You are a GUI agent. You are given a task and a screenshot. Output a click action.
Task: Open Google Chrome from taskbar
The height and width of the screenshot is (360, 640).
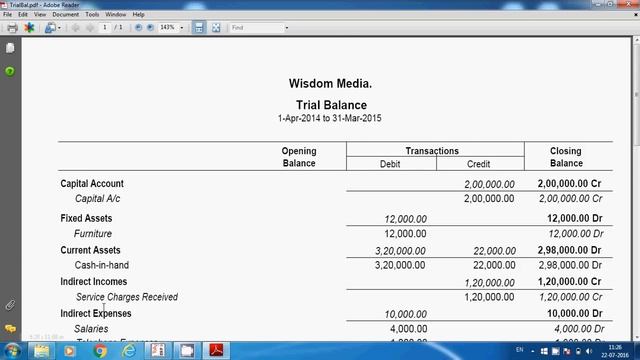coord(100,351)
